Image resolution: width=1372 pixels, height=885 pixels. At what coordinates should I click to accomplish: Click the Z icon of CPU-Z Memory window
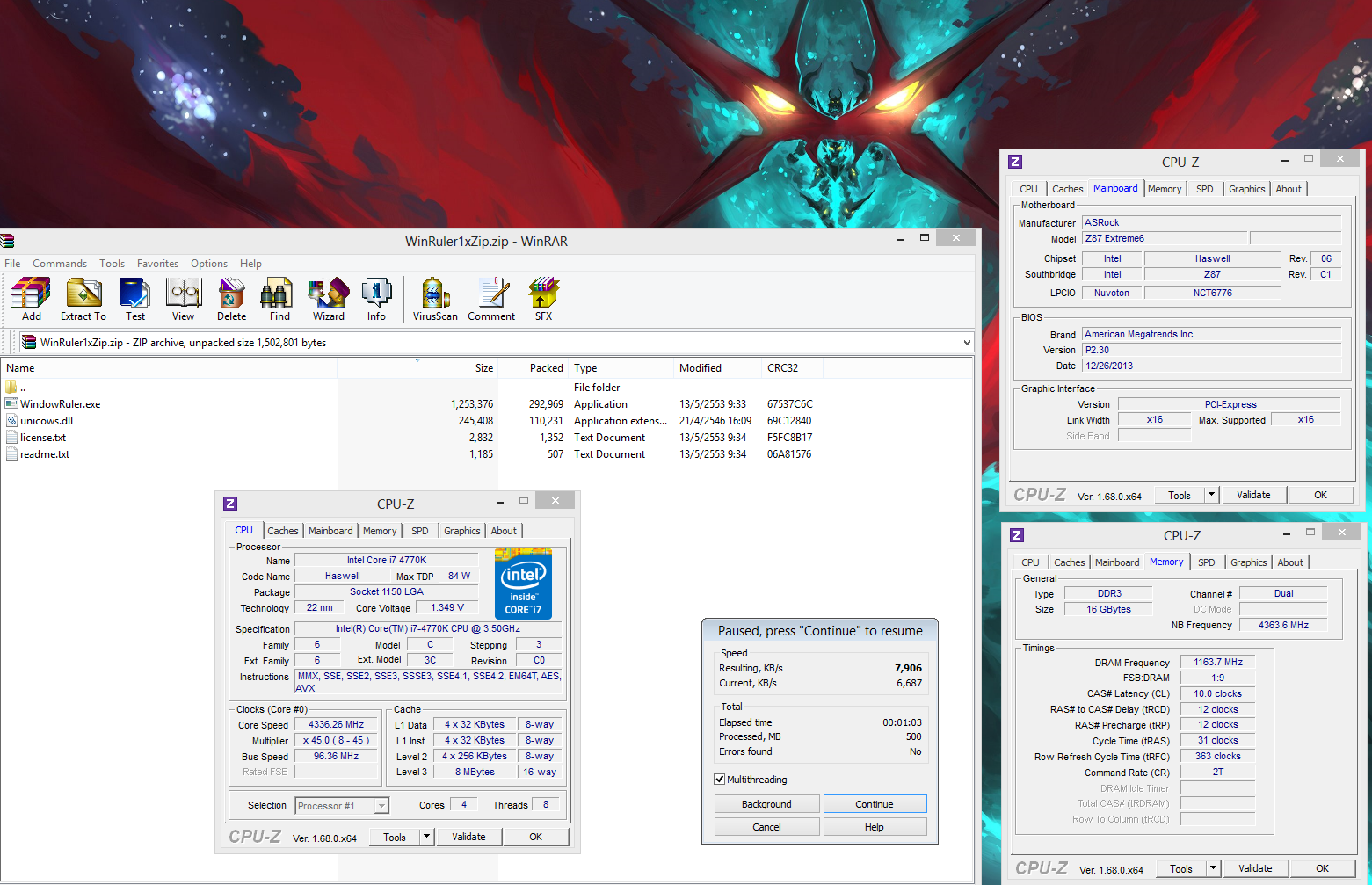coord(1017,535)
